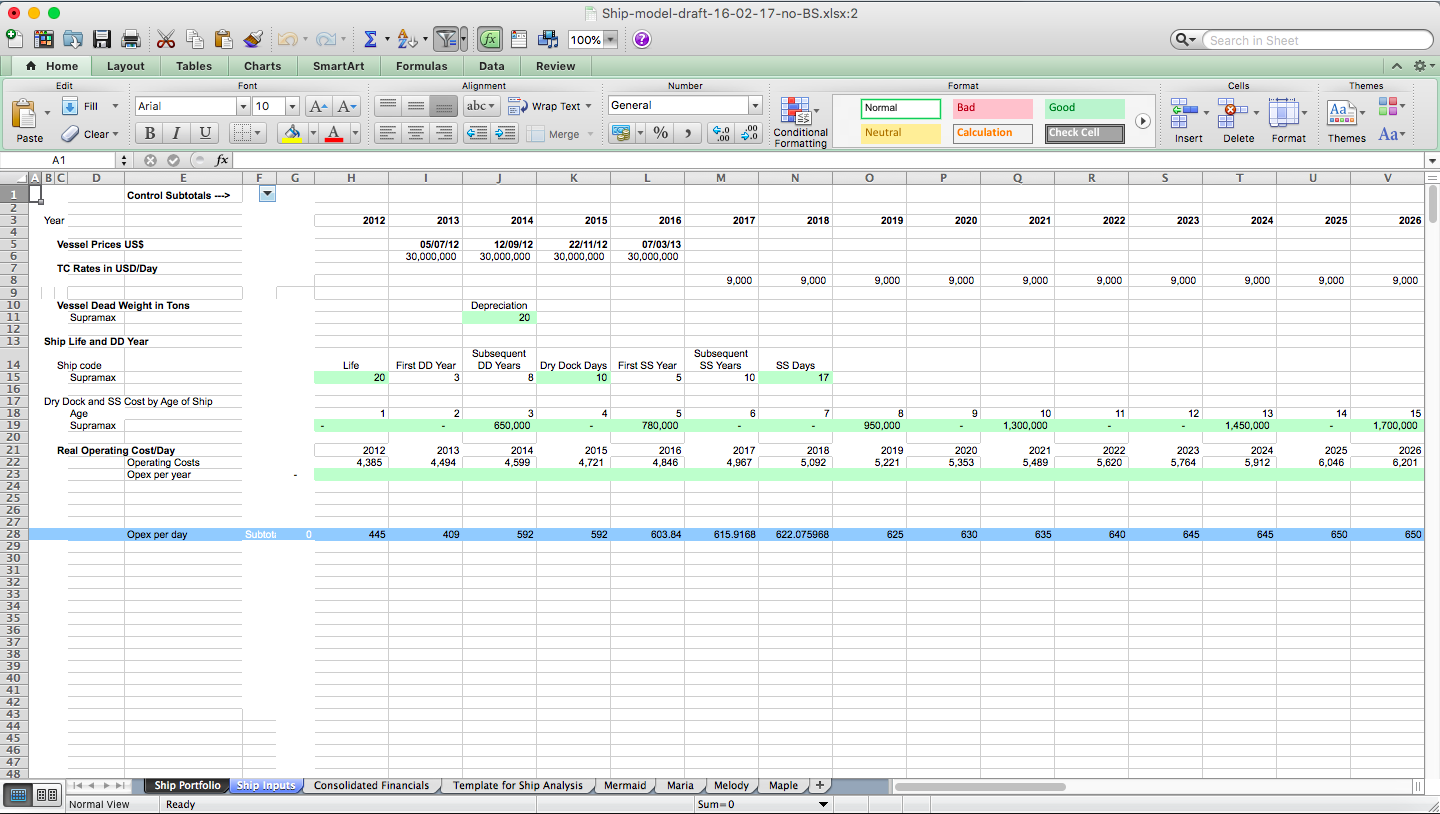Image resolution: width=1440 pixels, height=814 pixels.
Task: Align cell contents to the bottom
Action: [444, 106]
